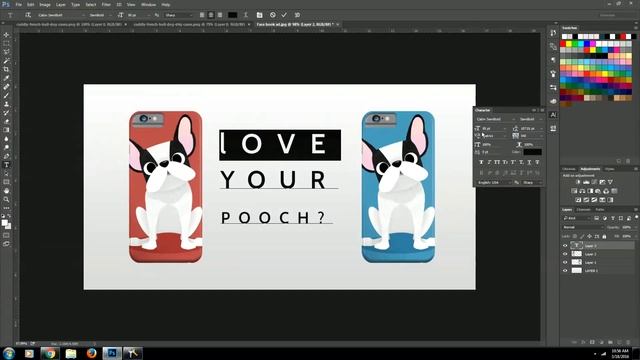This screenshot has height=360, width=640.
Task: Hide the bottom layer via eye icon
Action: pos(565,271)
